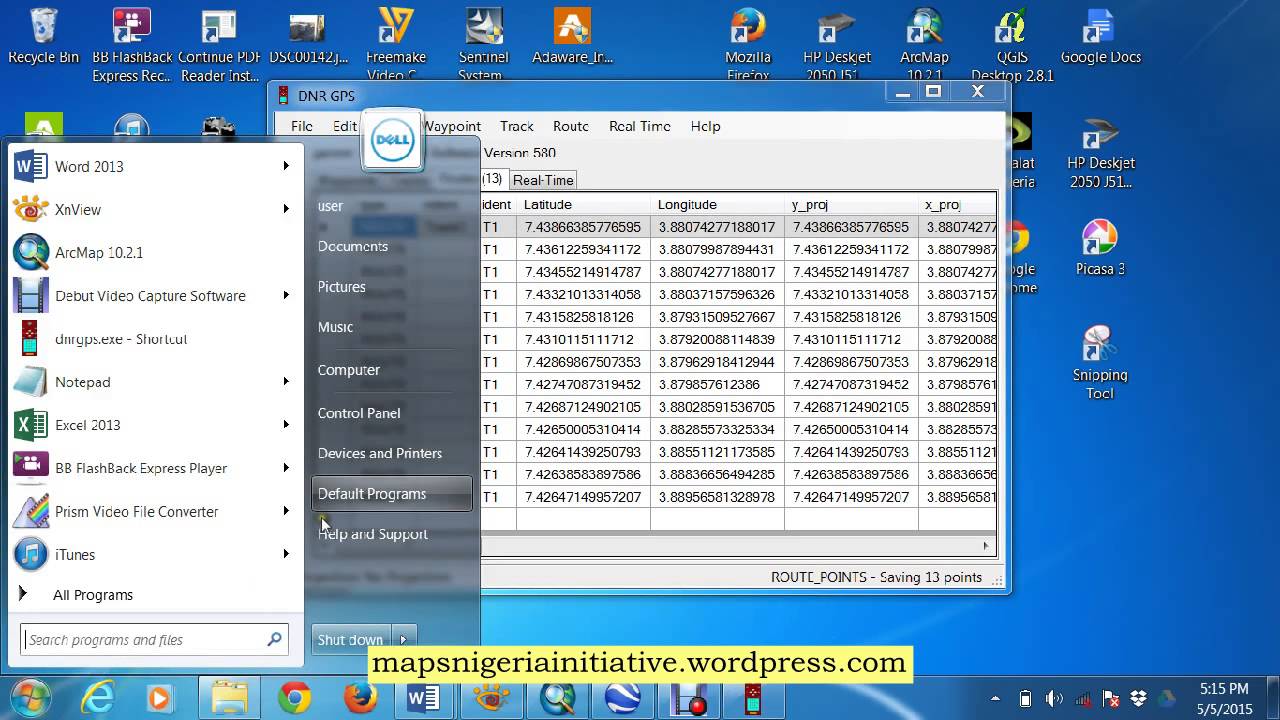The width and height of the screenshot is (1280, 720).
Task: Open Edit menu in DNR GPS
Action: tap(345, 126)
